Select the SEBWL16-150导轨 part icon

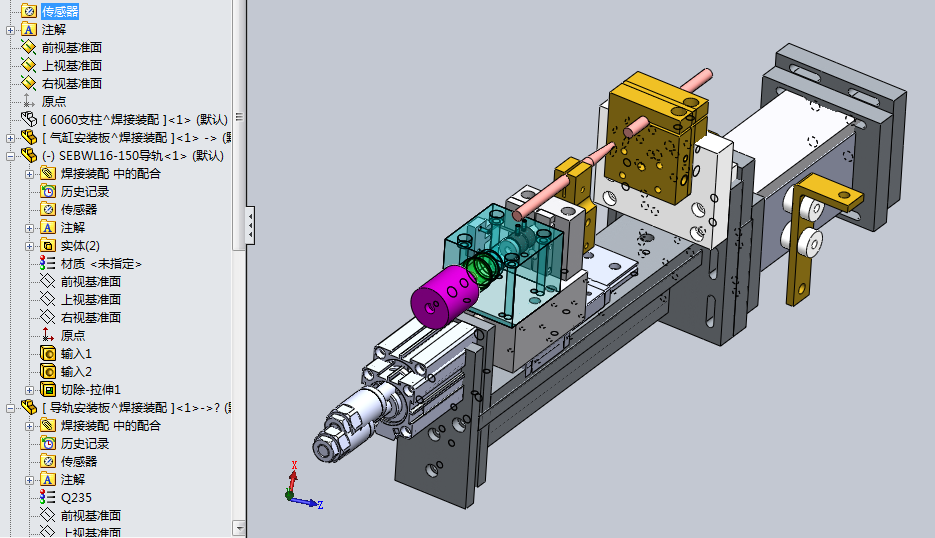click(29, 155)
